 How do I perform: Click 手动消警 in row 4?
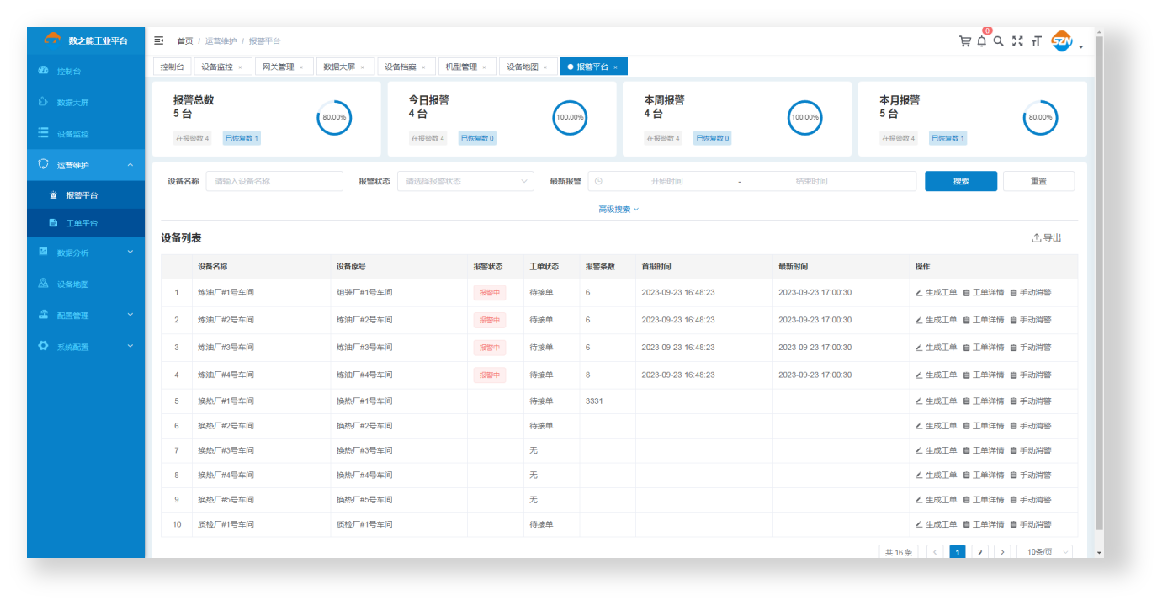1030,374
